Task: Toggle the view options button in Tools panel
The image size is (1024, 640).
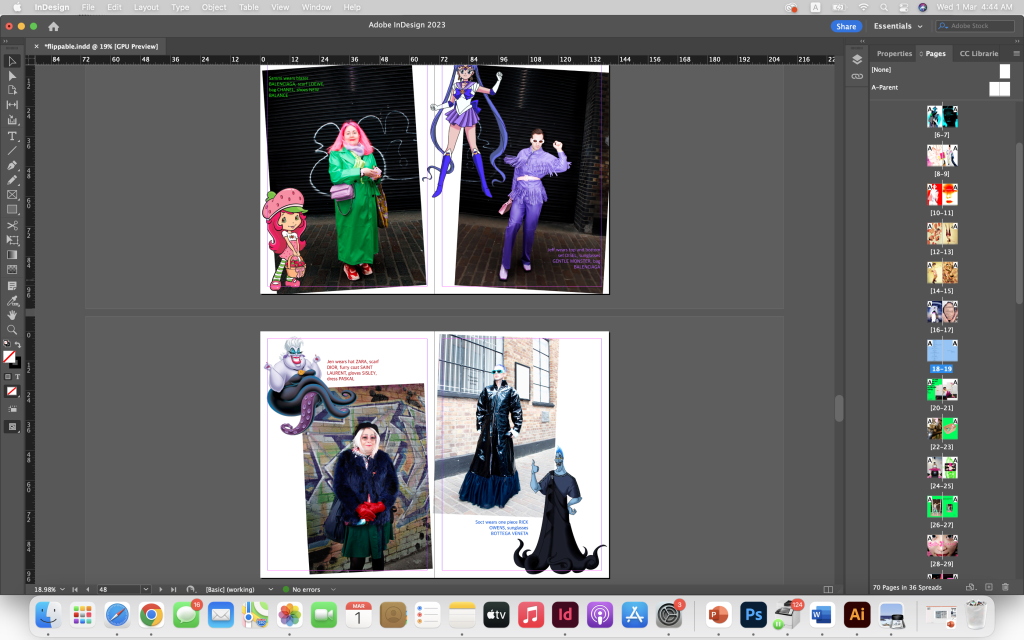Action: 12,409
